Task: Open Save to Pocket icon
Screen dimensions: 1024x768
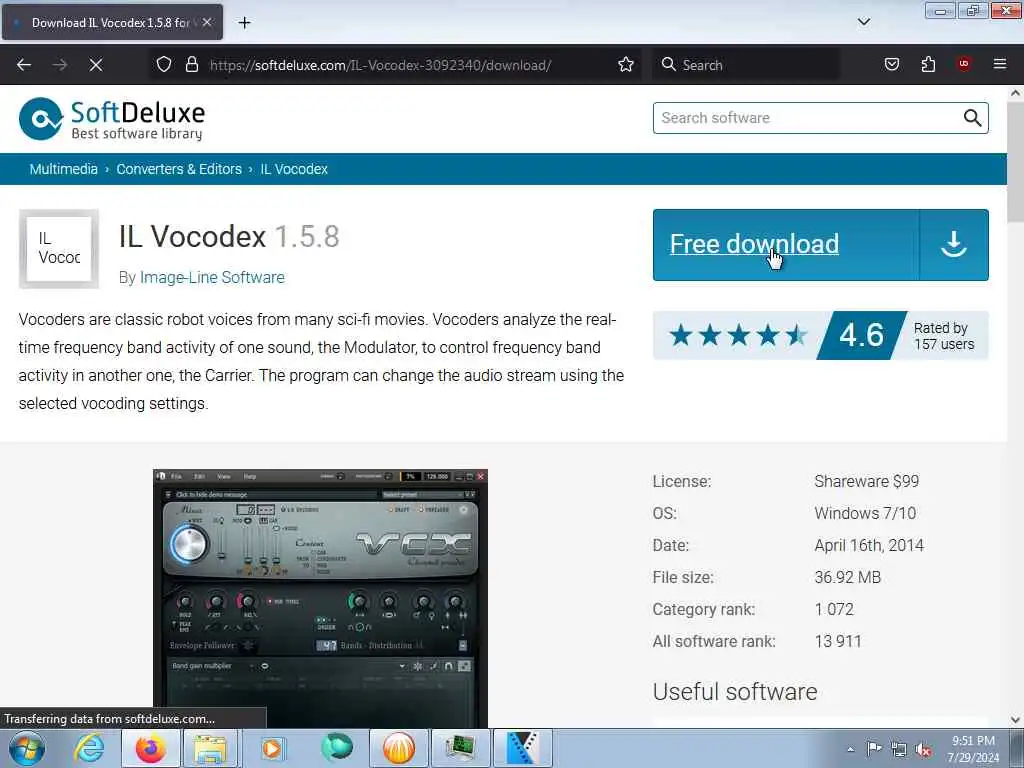Action: pyautogui.click(x=892, y=65)
